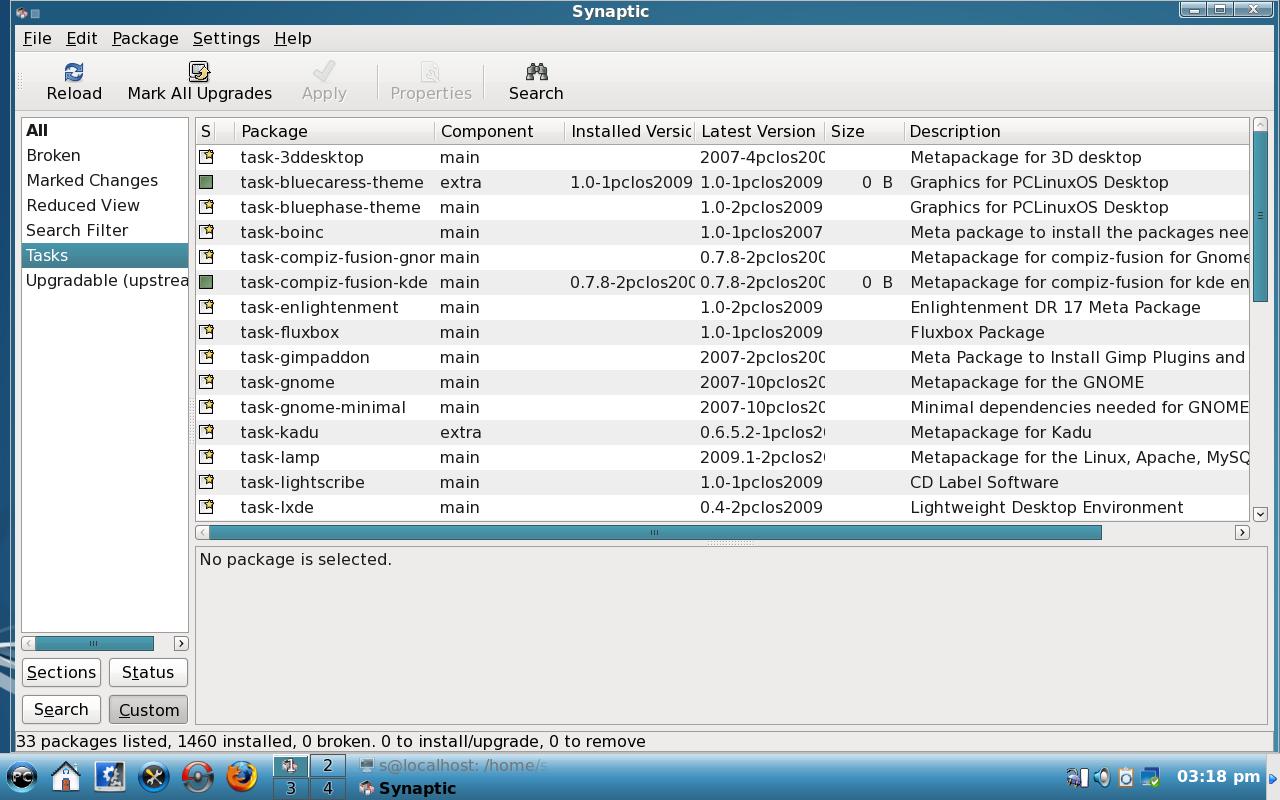
Task: Open the File menu
Action: (x=37, y=38)
